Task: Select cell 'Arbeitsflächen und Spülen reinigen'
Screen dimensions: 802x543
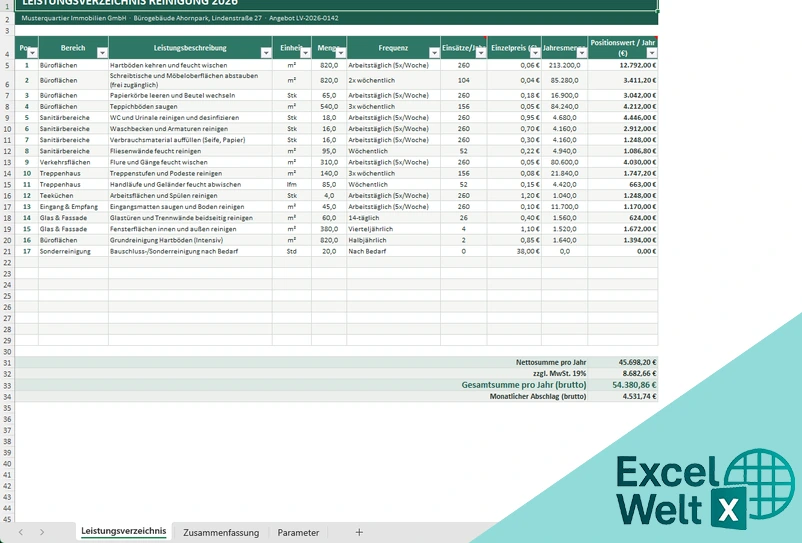Action: pos(190,196)
